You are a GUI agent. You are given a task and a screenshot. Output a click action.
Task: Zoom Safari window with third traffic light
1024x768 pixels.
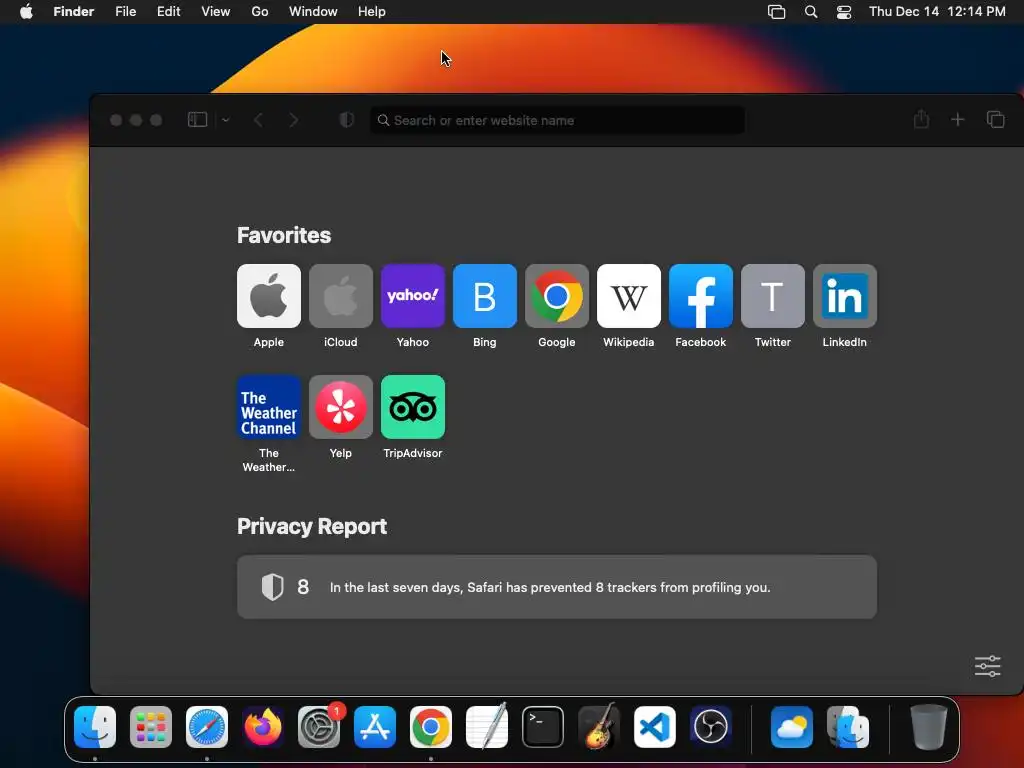pyautogui.click(x=156, y=120)
